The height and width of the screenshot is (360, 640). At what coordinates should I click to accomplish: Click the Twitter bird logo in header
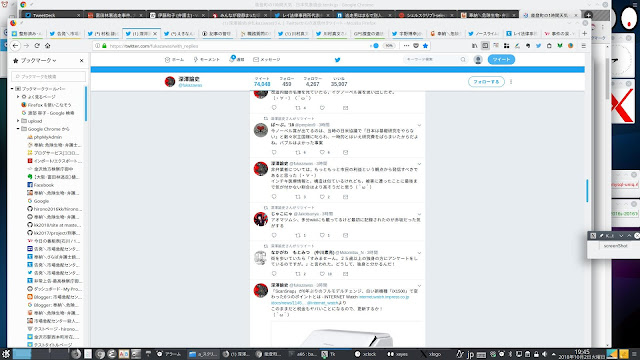(x=338, y=60)
